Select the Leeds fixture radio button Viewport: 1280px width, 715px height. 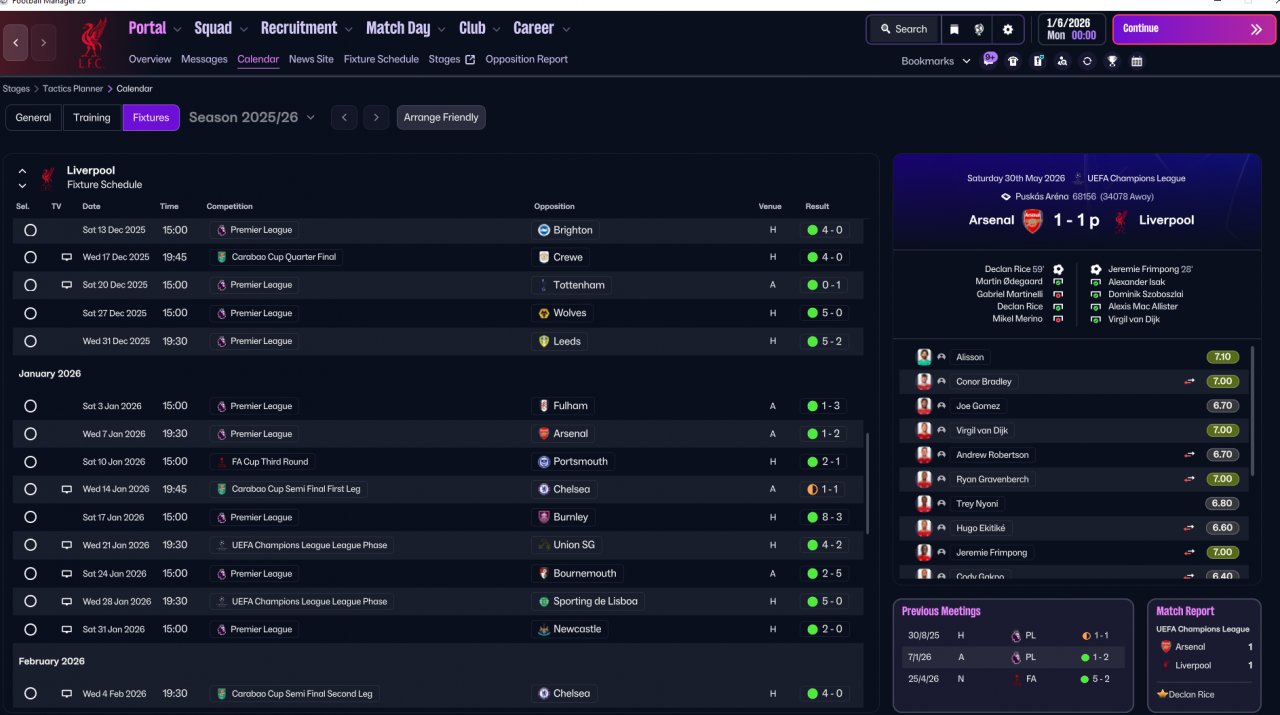[30, 341]
